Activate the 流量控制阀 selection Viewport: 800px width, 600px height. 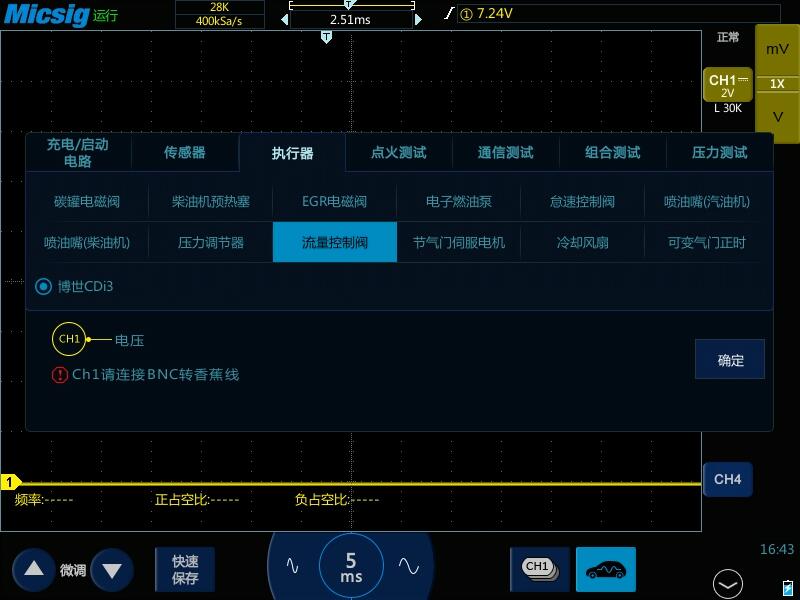[334, 242]
